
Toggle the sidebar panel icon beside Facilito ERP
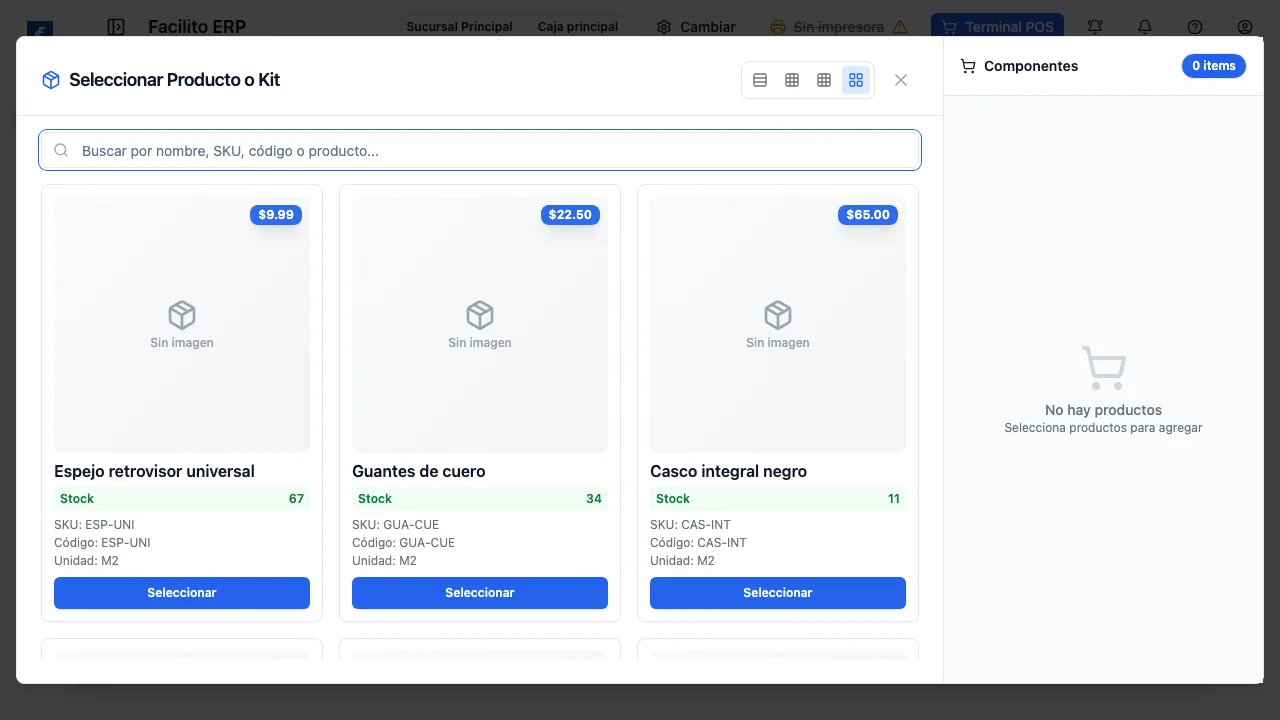click(x=116, y=27)
